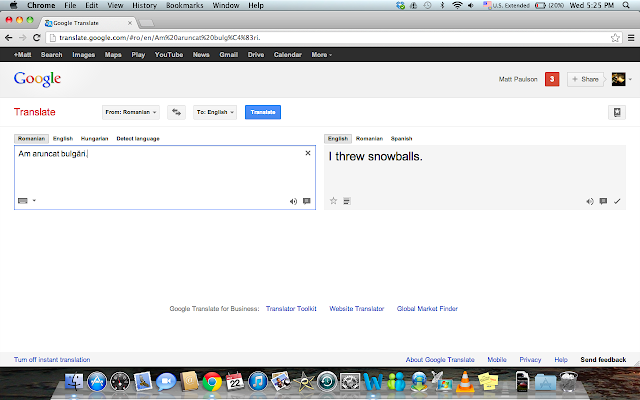Open the From: Romanian language dropdown
The width and height of the screenshot is (640, 400).
(131, 112)
